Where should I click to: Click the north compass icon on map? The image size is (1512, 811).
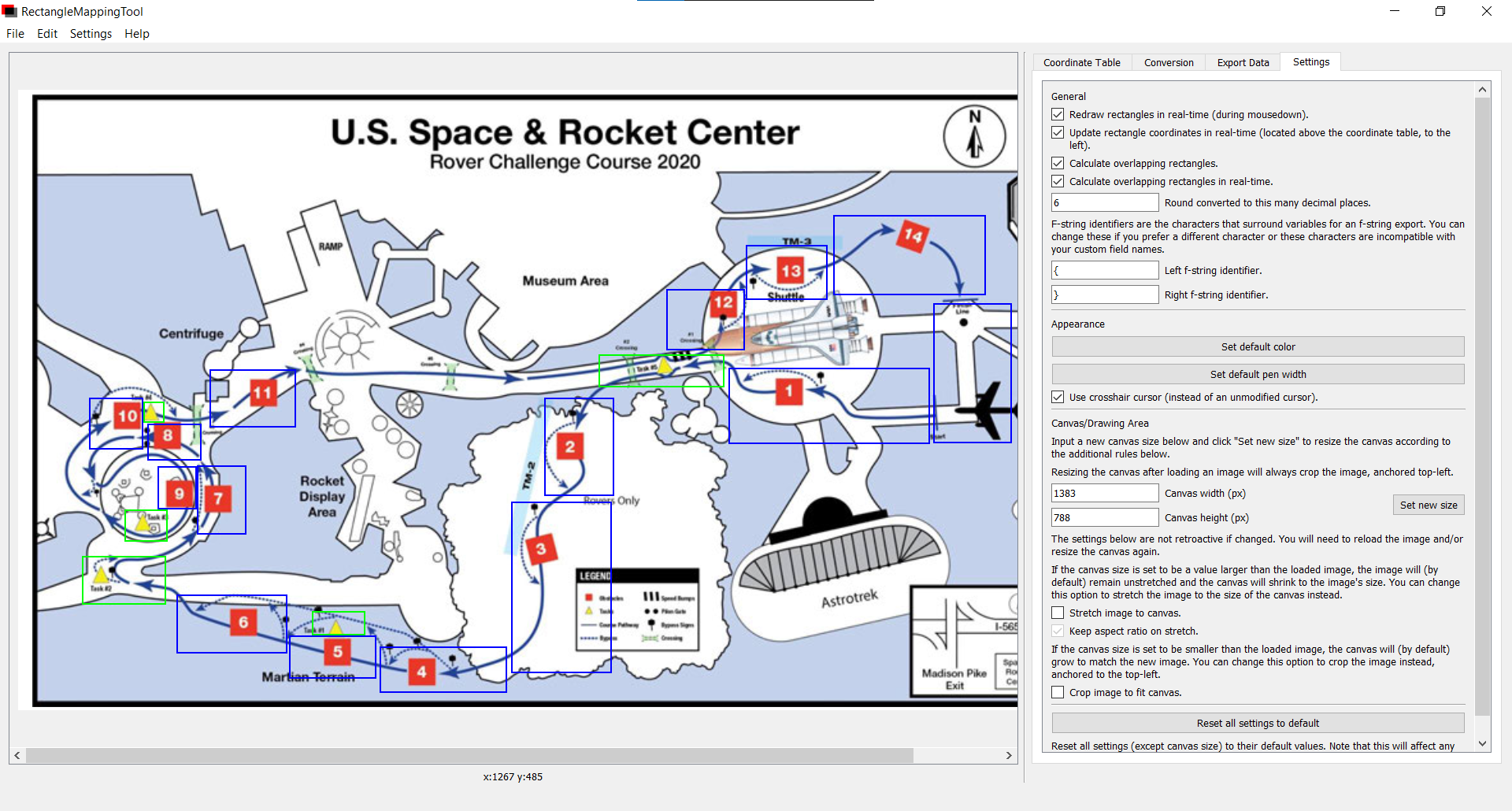[x=975, y=136]
